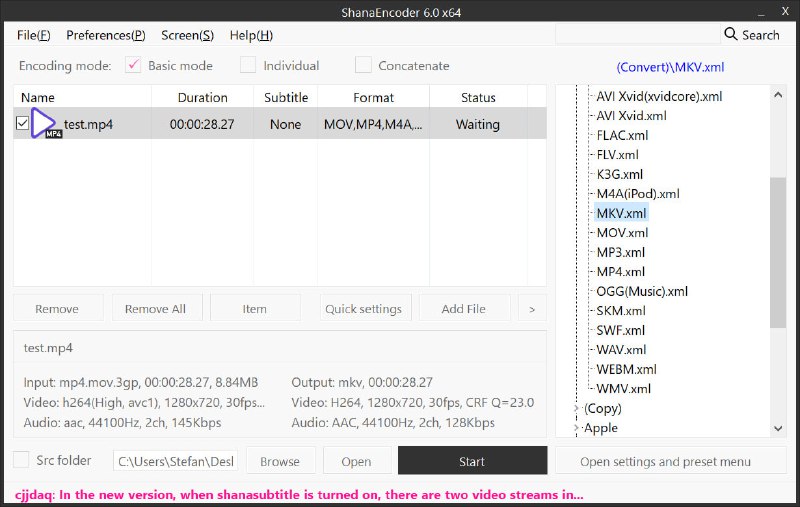
Task: Open the Preferences menu
Action: tap(105, 35)
